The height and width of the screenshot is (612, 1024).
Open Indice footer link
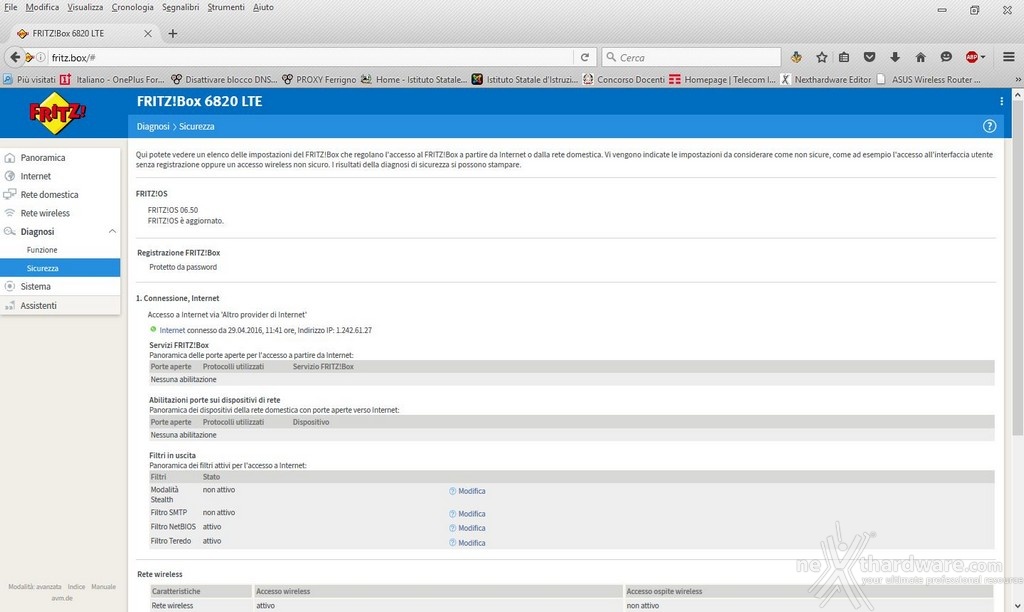click(x=76, y=587)
